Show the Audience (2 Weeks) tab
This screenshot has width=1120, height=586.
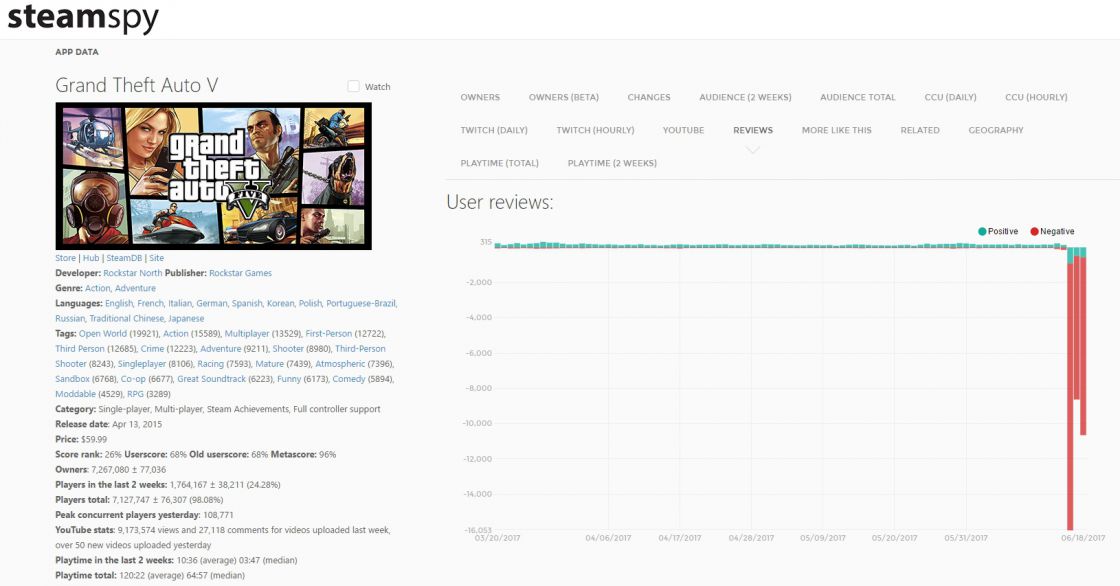point(745,97)
